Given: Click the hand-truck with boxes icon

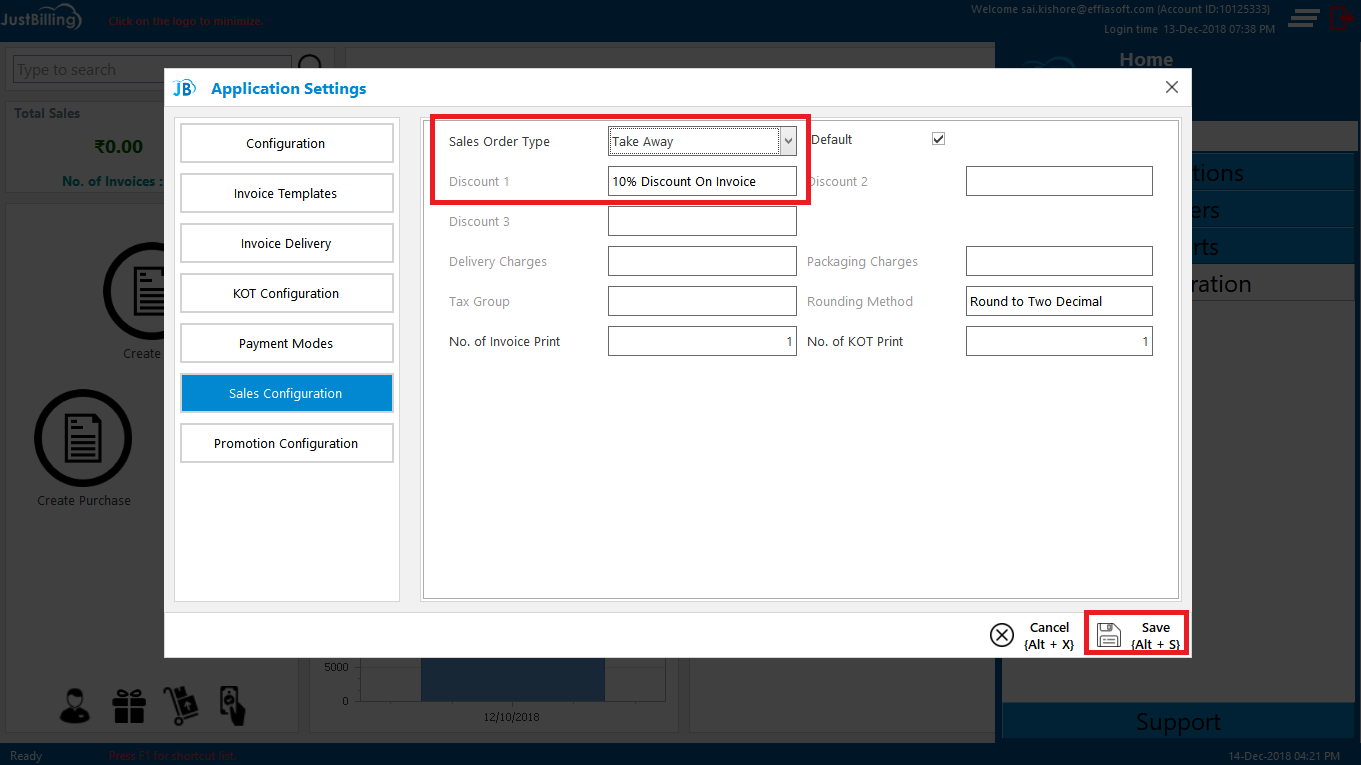Looking at the screenshot, I should [x=181, y=706].
